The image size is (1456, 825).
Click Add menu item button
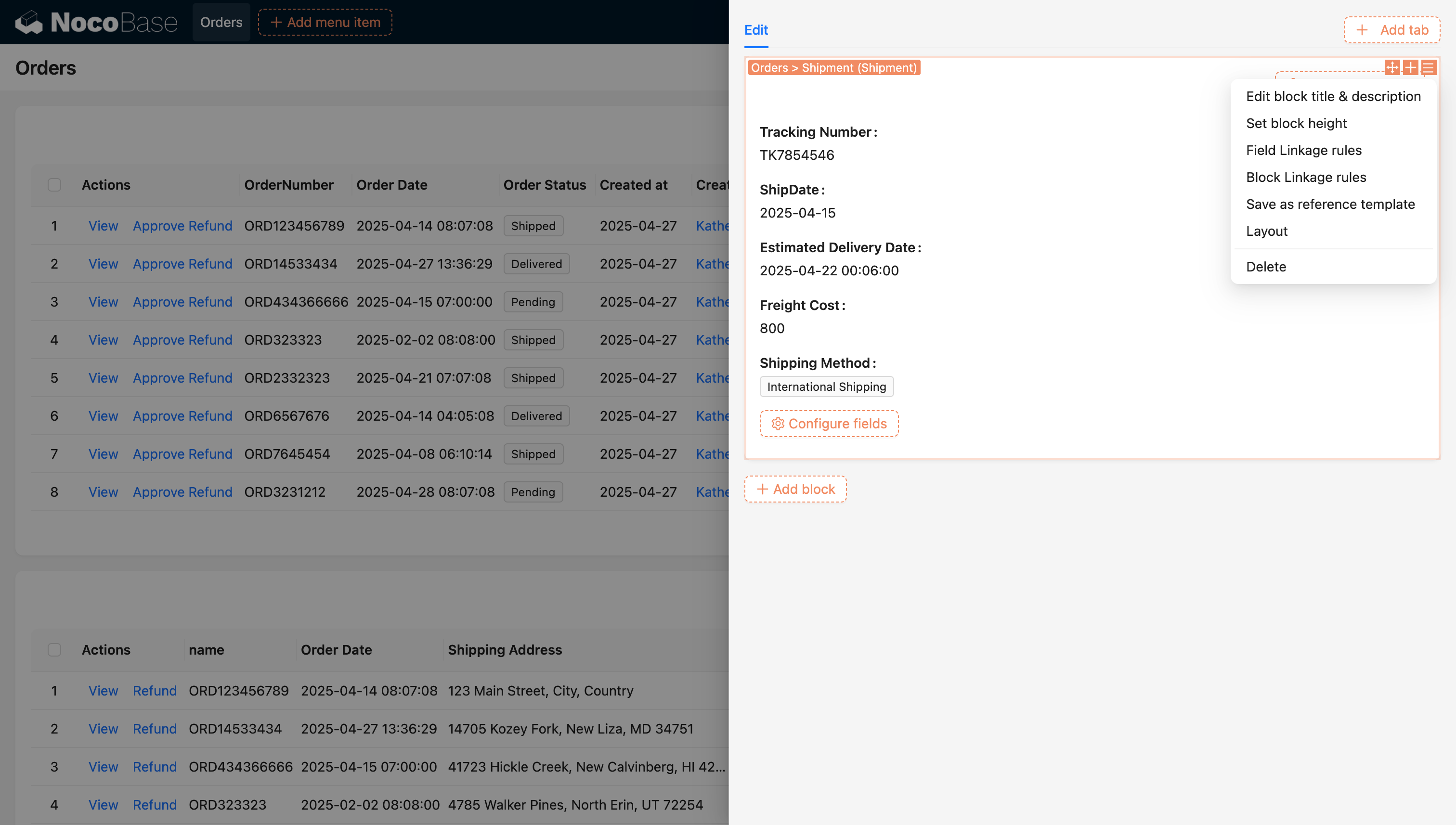click(x=325, y=22)
